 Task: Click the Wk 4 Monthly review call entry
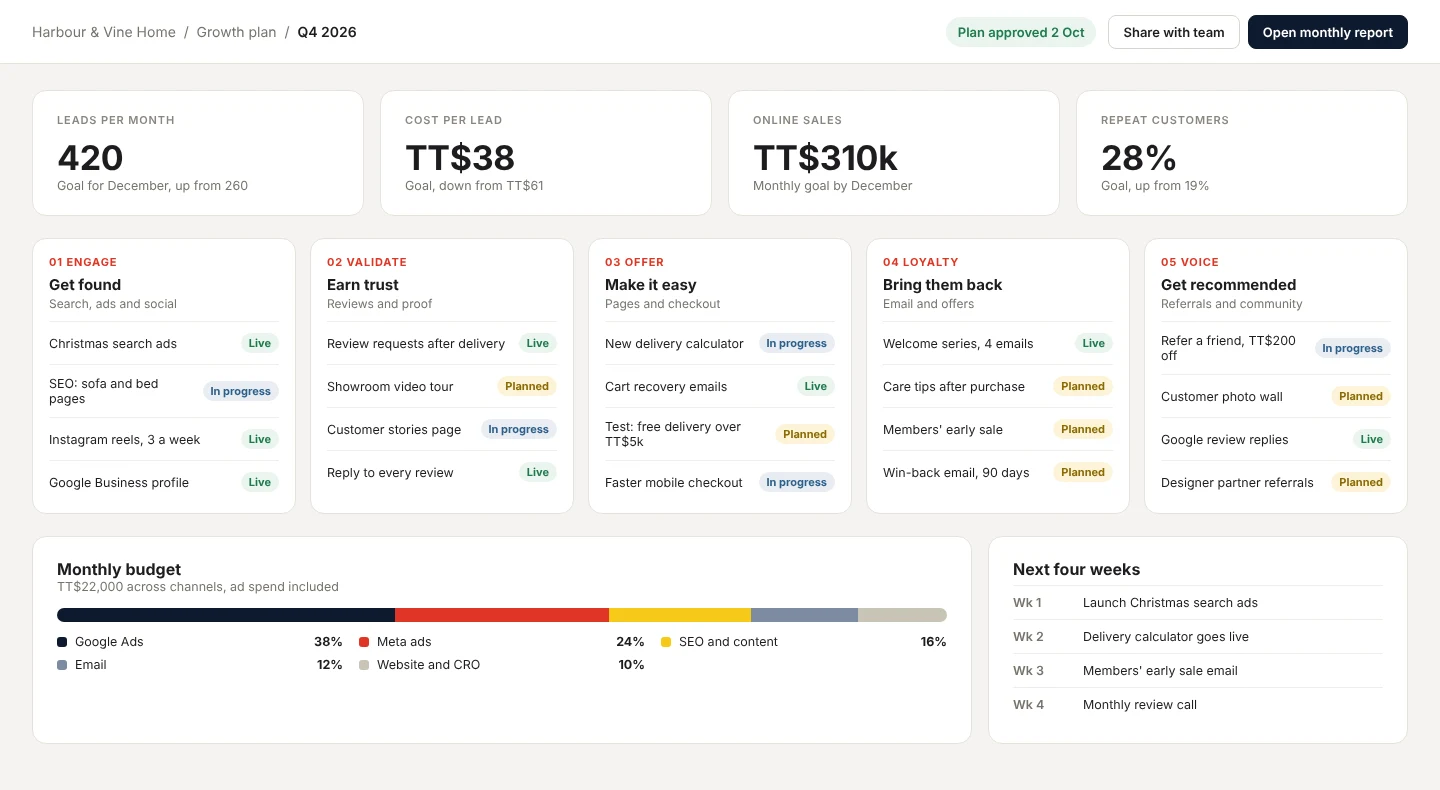click(x=1198, y=705)
